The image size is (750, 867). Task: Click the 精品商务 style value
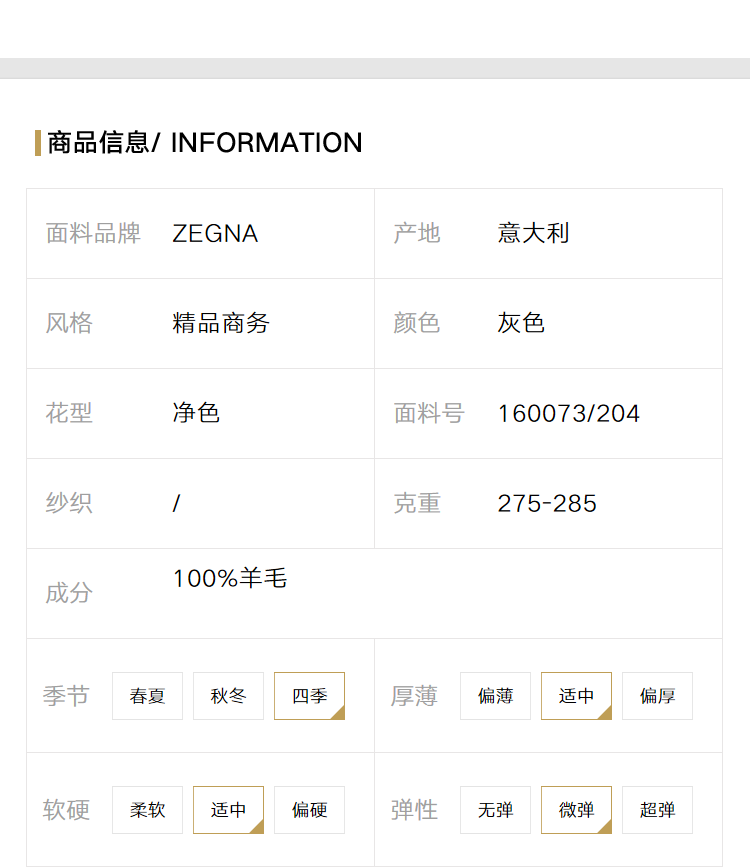221,323
